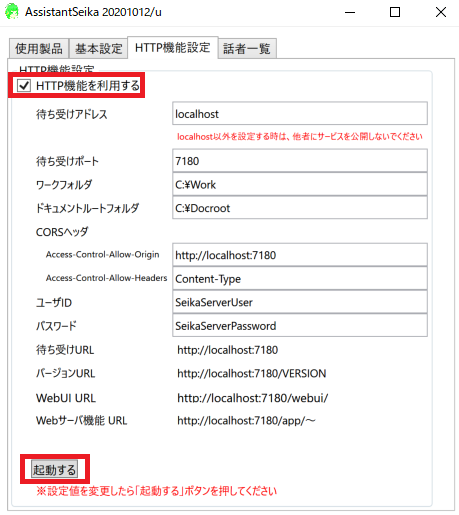The width and height of the screenshot is (459, 515).
Task: Click the 待ち受けURL value http://localhost:7180
Action: [228, 350]
